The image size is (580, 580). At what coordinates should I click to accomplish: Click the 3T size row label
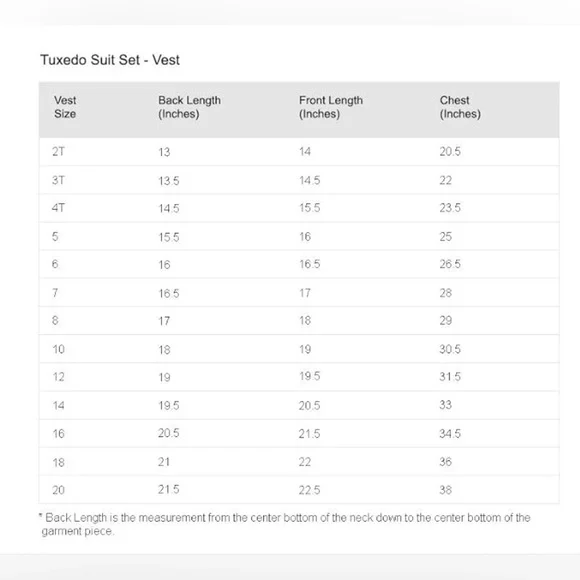[x=58, y=180]
